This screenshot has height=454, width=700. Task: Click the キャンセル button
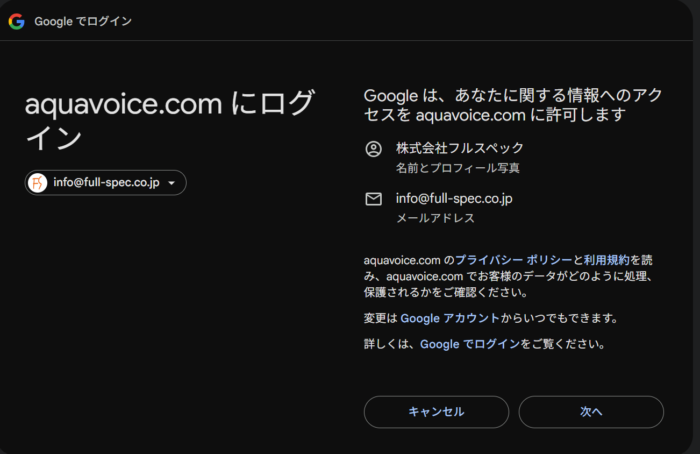[x=436, y=412]
